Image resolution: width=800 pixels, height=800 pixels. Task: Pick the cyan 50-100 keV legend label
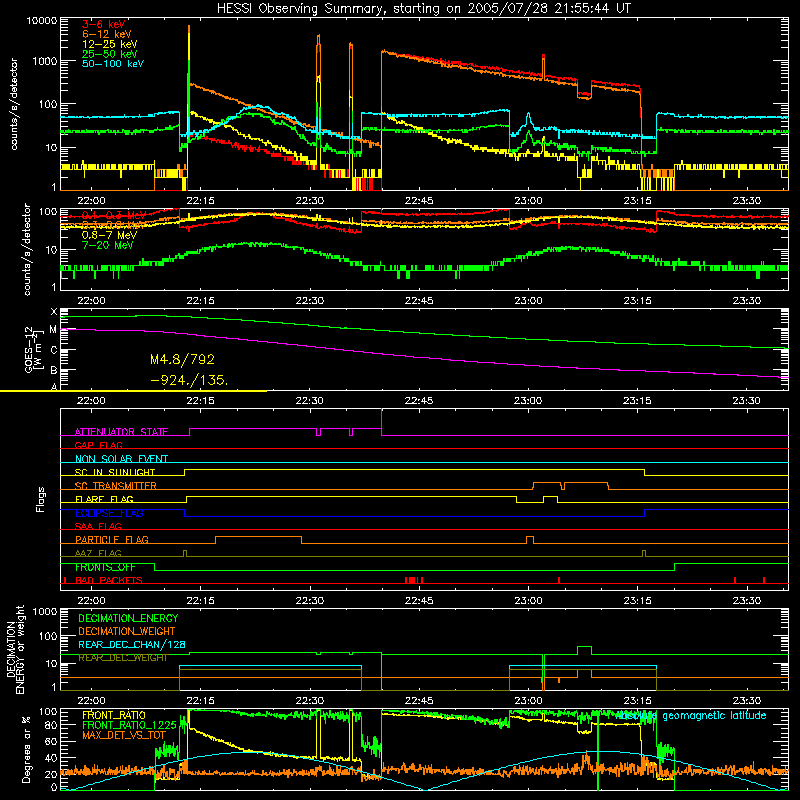[113, 64]
